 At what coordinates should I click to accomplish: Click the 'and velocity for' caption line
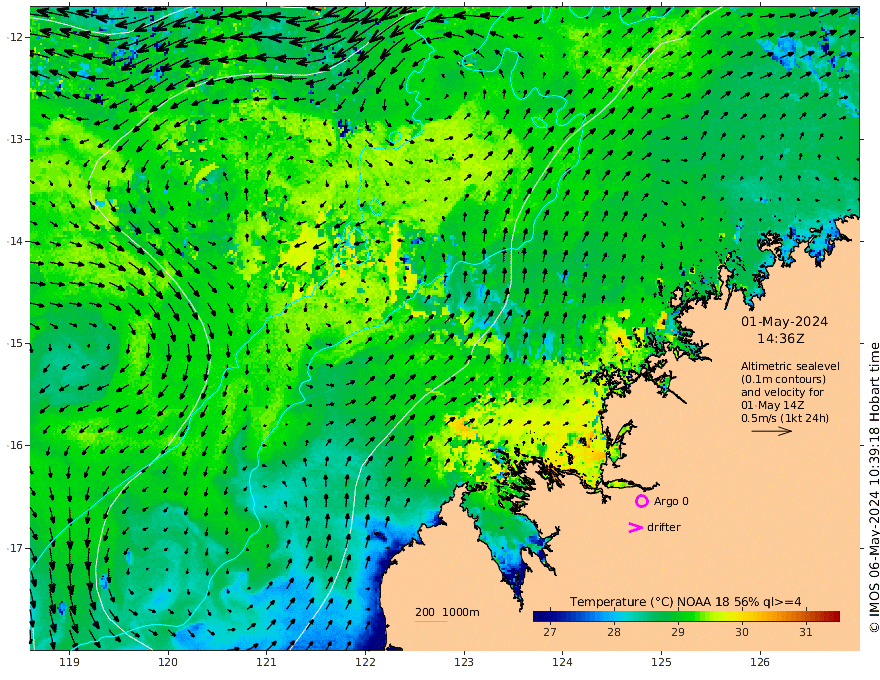[x=782, y=392]
